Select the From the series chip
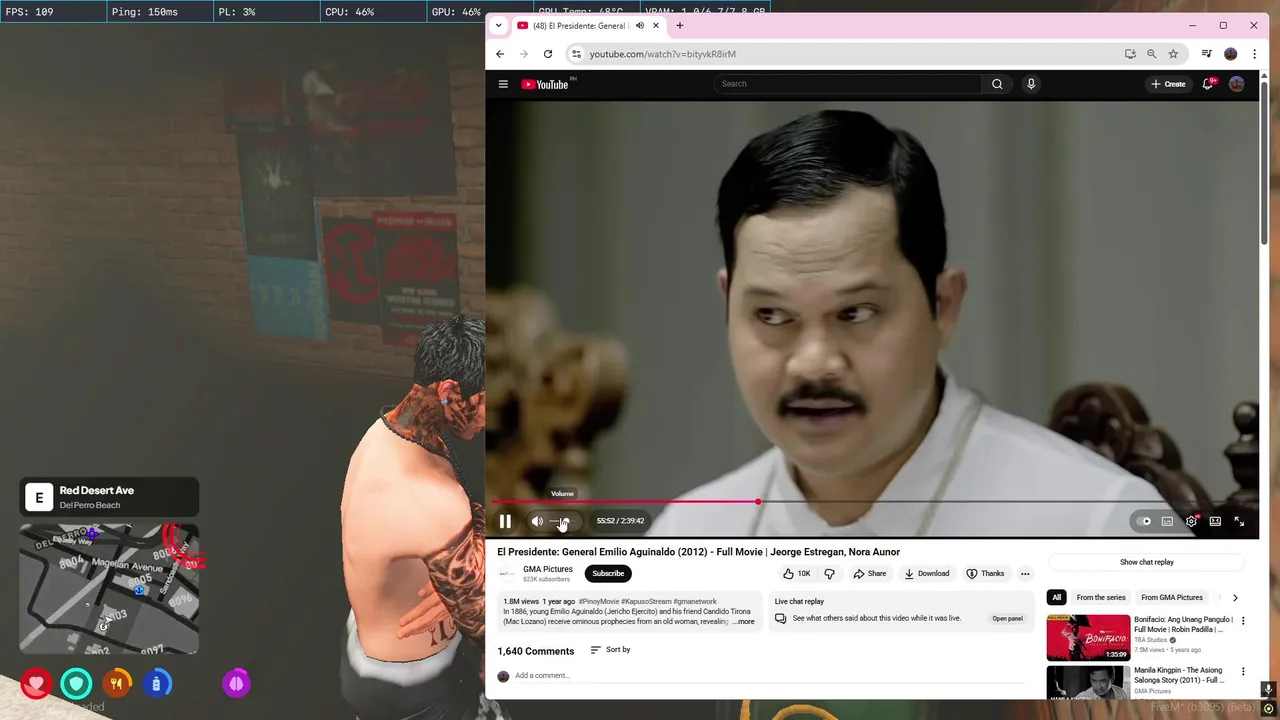The height and width of the screenshot is (720, 1280). click(1101, 597)
